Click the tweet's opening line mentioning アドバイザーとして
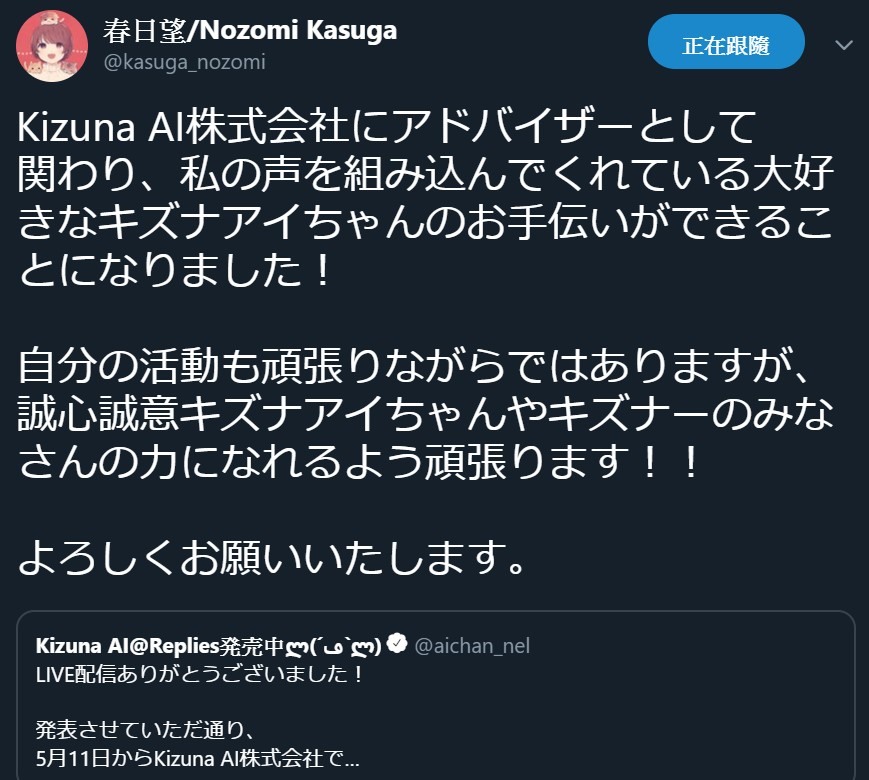 point(387,126)
